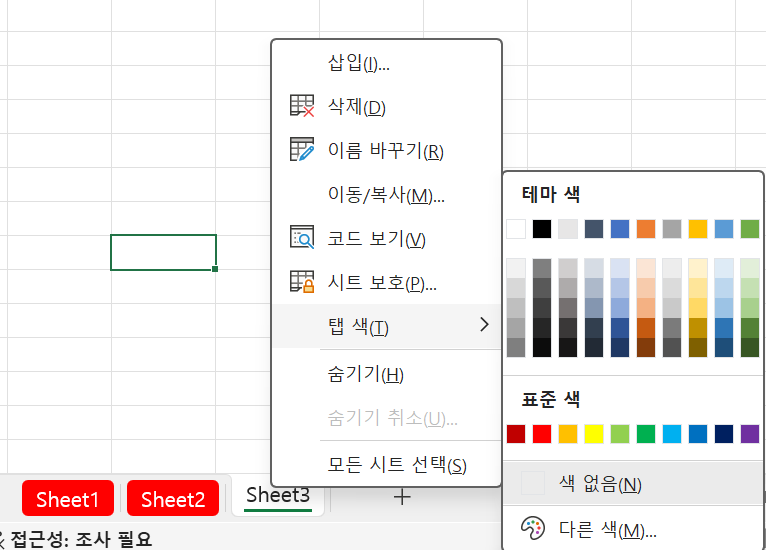Pick the darkest orange-brown shade in orange column
The width and height of the screenshot is (766, 550).
tap(646, 347)
